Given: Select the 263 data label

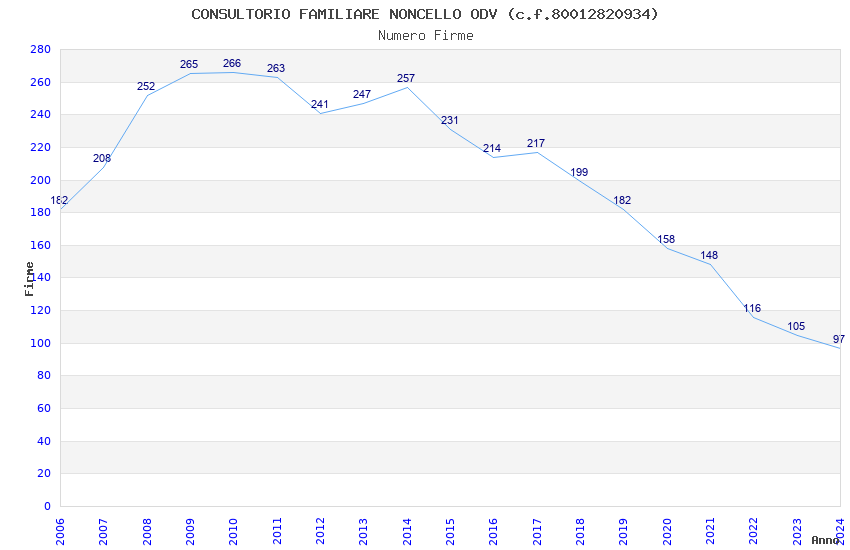Looking at the screenshot, I should tap(276, 68).
